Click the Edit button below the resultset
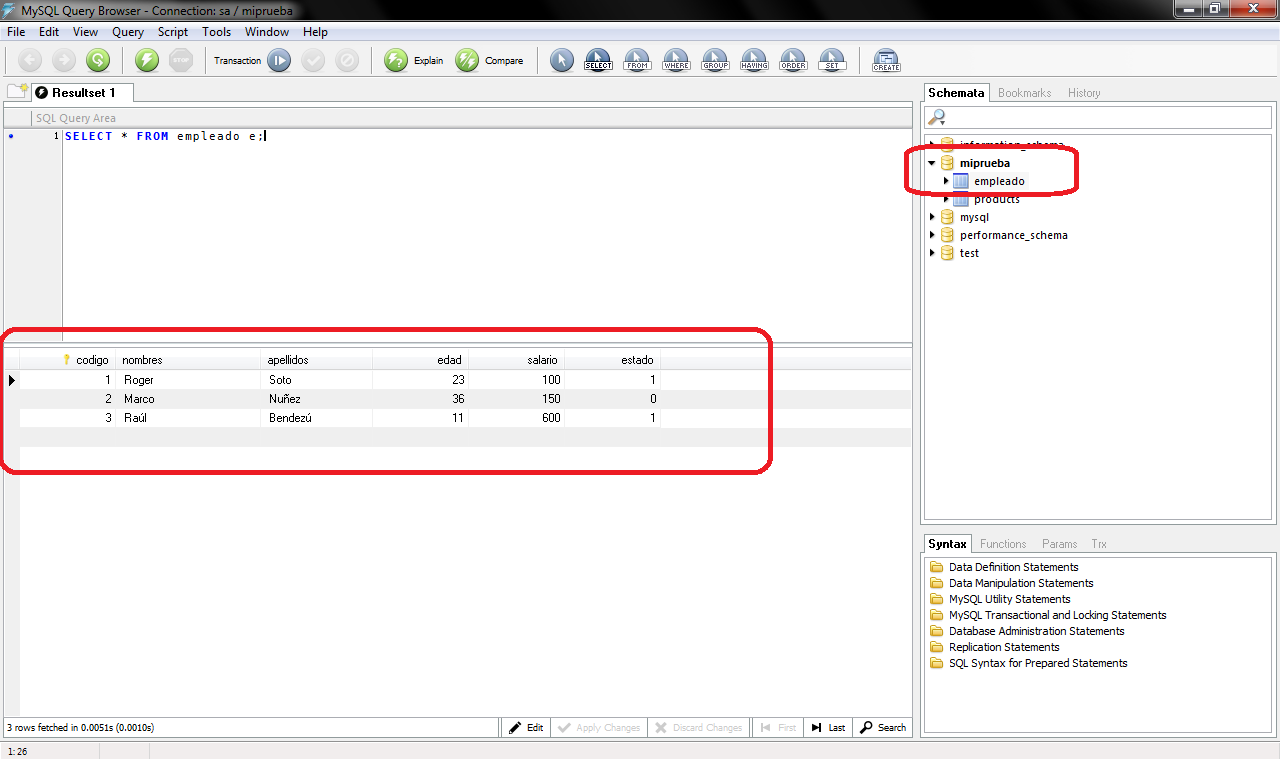The image size is (1280, 759). point(525,727)
